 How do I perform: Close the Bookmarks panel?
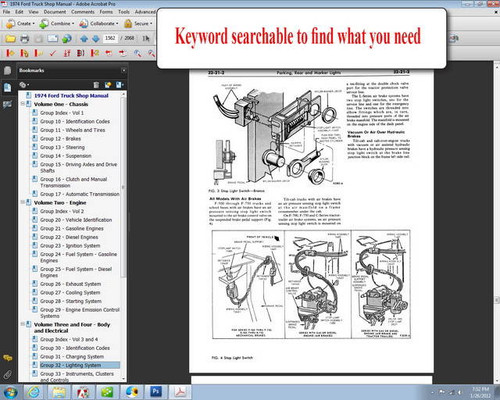[124, 70]
